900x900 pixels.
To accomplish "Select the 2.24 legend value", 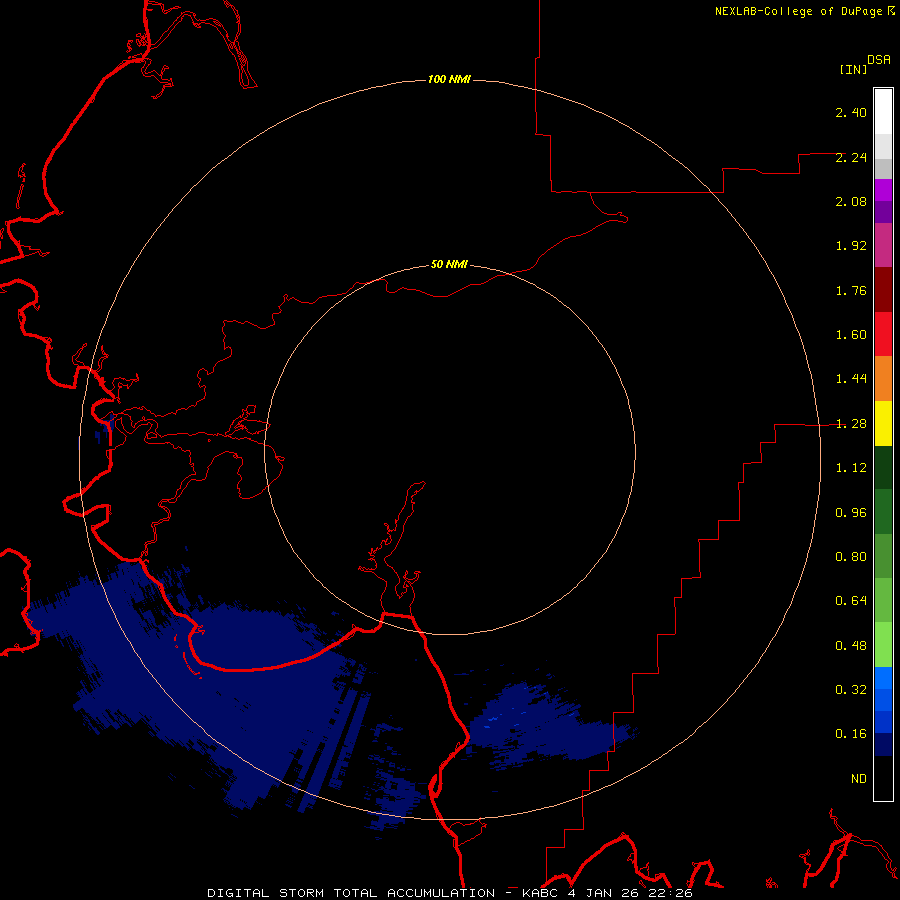I will coord(851,157).
